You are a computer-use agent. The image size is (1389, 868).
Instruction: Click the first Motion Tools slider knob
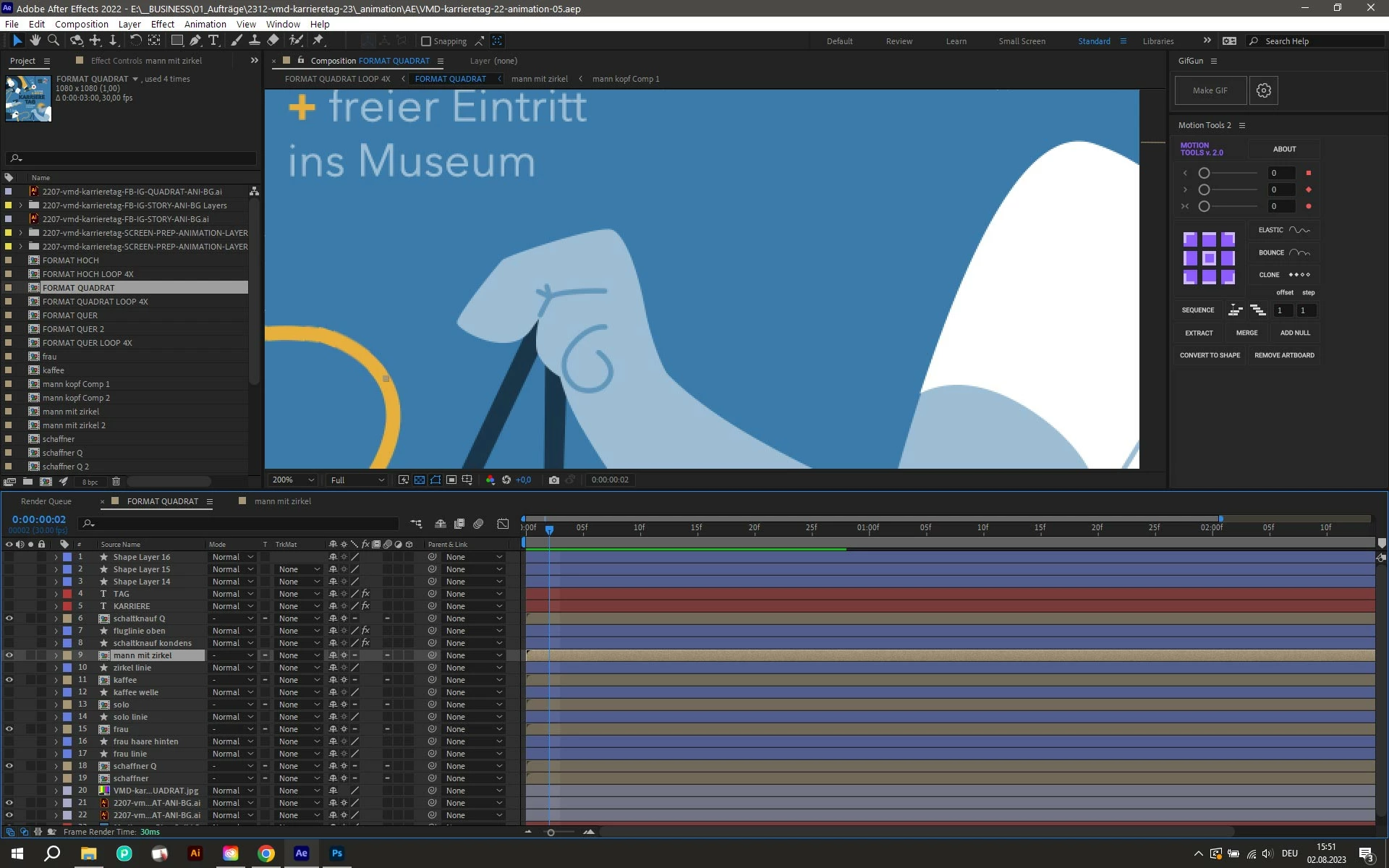1204,173
